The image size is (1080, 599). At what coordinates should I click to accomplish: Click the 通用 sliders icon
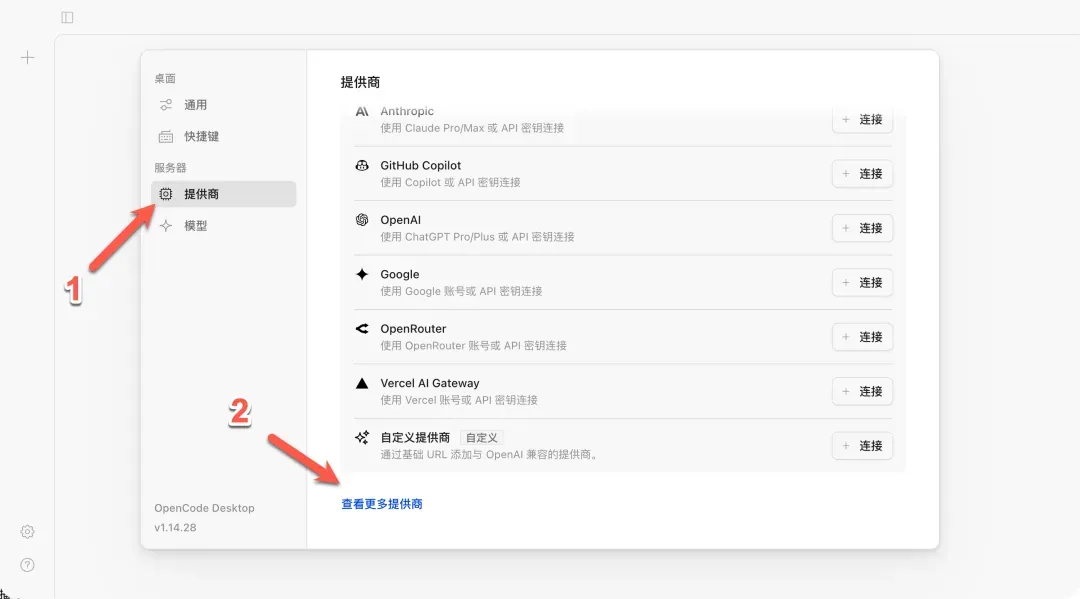(x=166, y=105)
